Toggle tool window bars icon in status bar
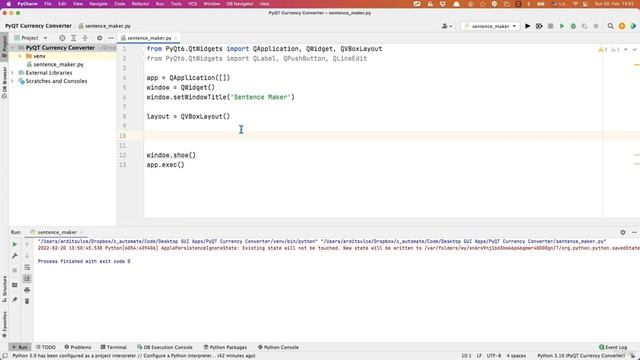 (x=5, y=356)
